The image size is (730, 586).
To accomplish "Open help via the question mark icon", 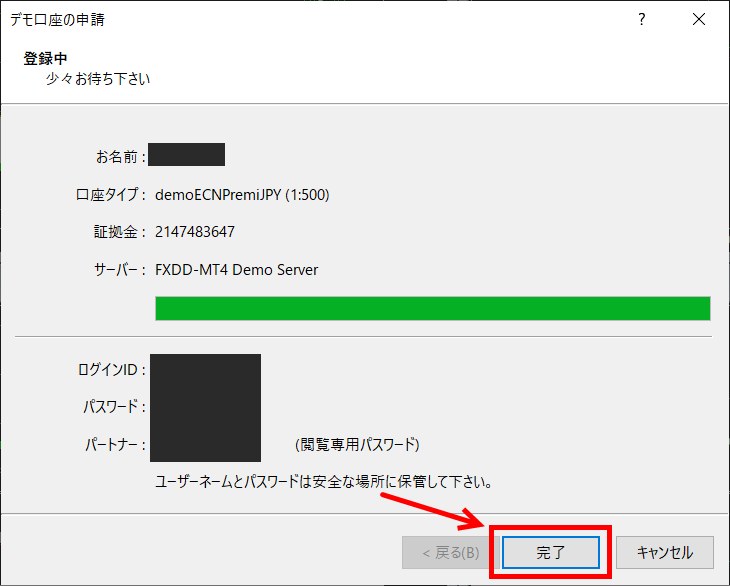I will (642, 19).
